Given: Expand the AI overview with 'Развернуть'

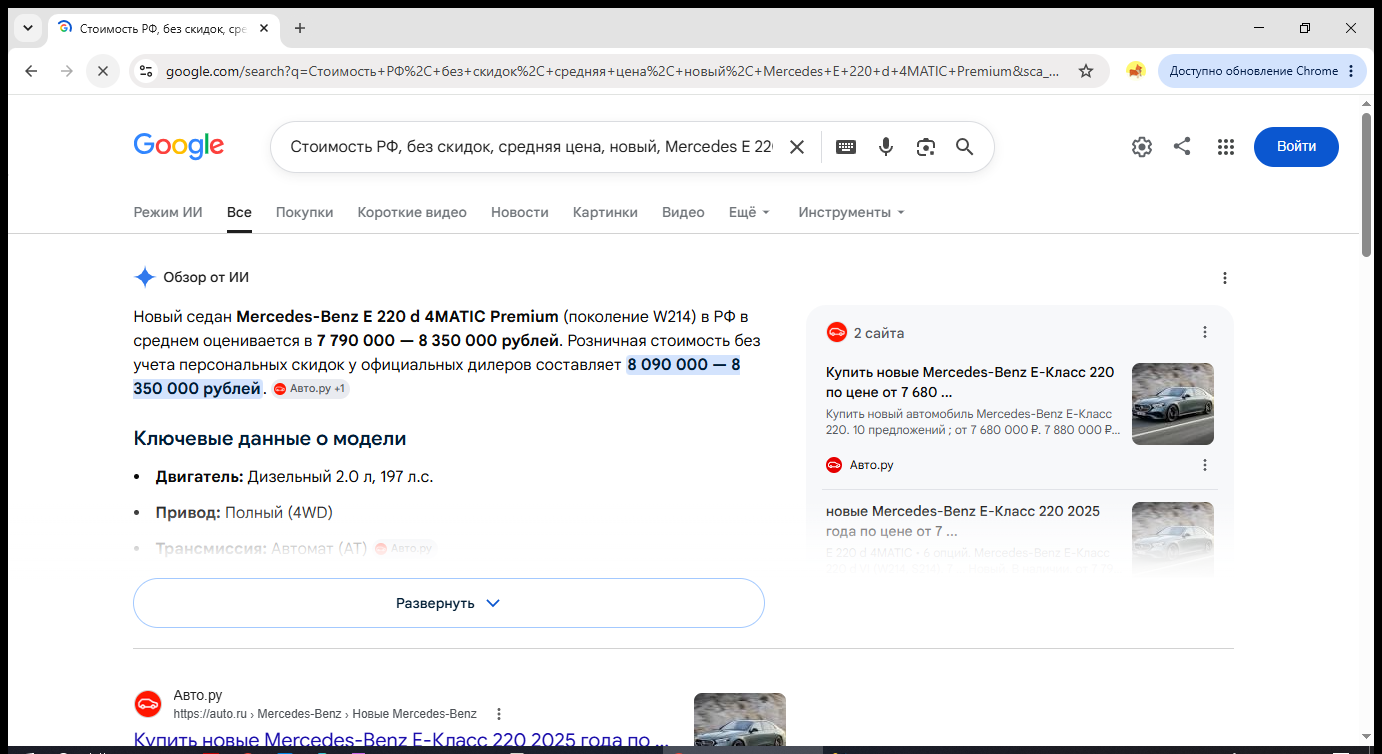Looking at the screenshot, I should coord(449,603).
